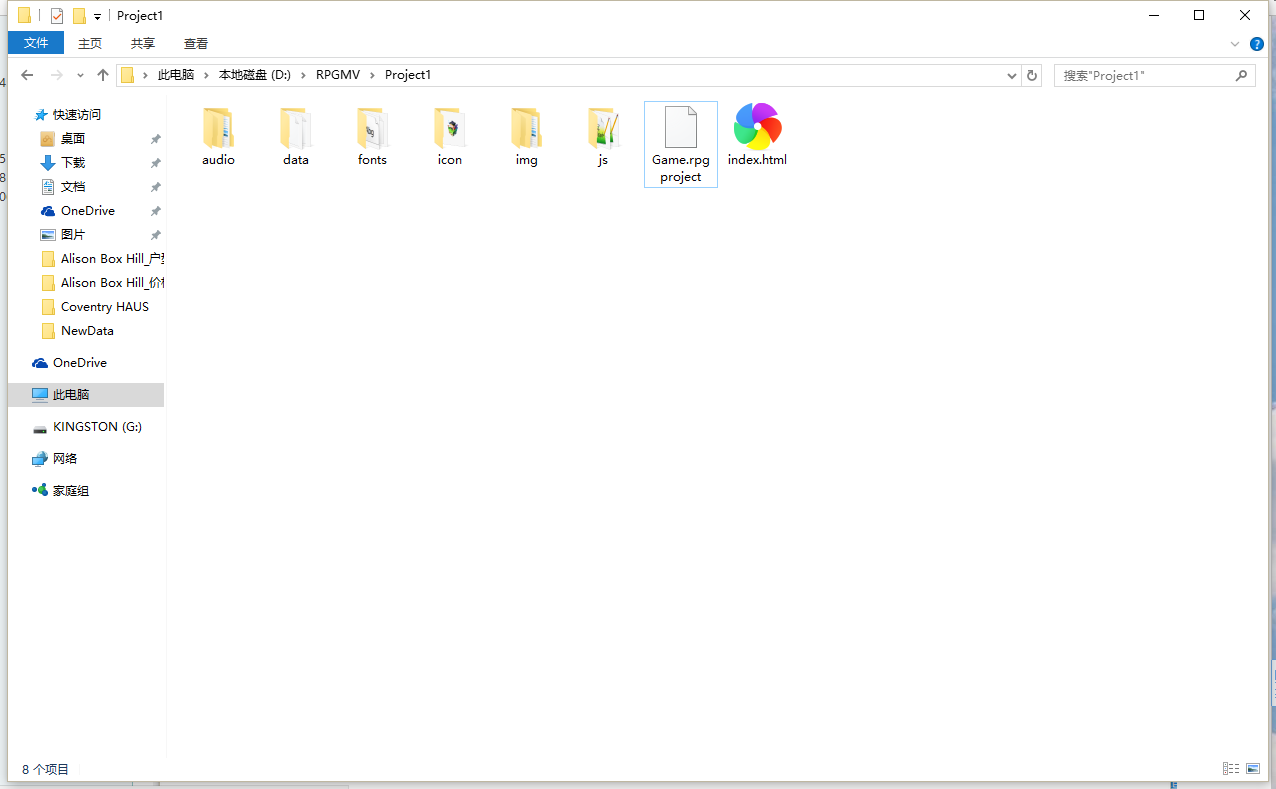Select the audio folder icon
1276x789 pixels.
click(218, 128)
